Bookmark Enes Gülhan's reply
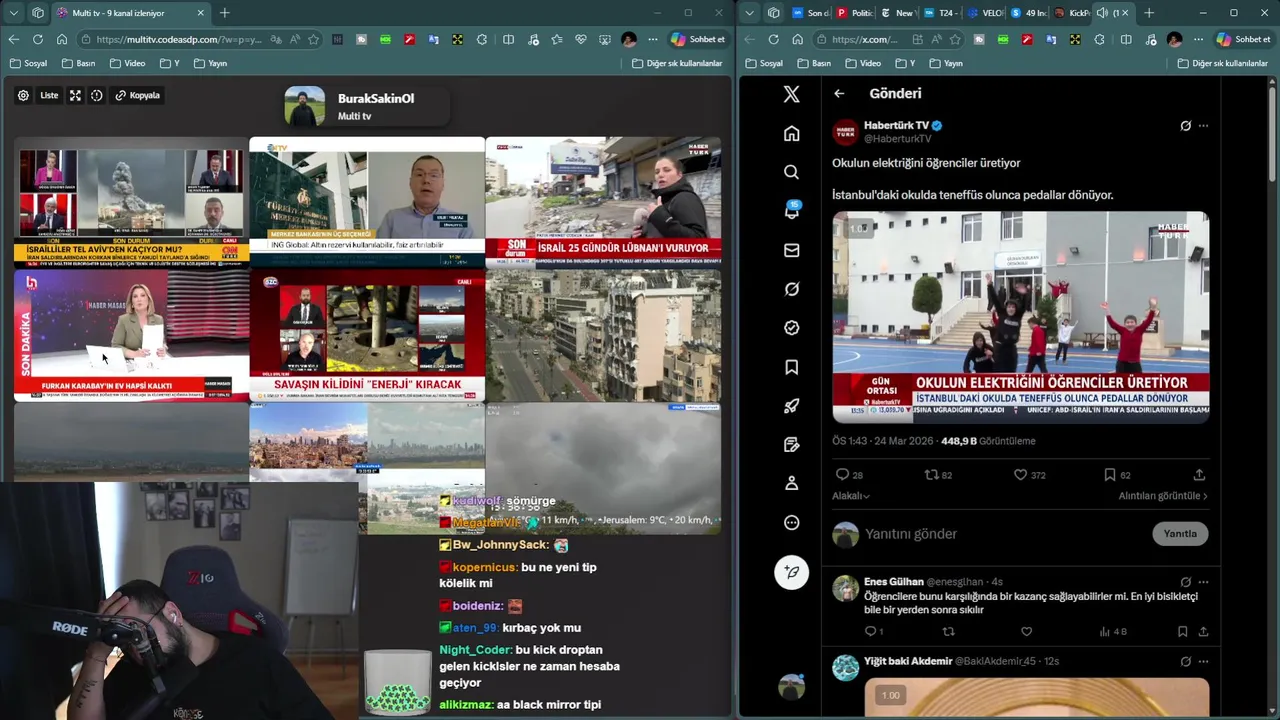The width and height of the screenshot is (1280, 720). click(x=1182, y=632)
